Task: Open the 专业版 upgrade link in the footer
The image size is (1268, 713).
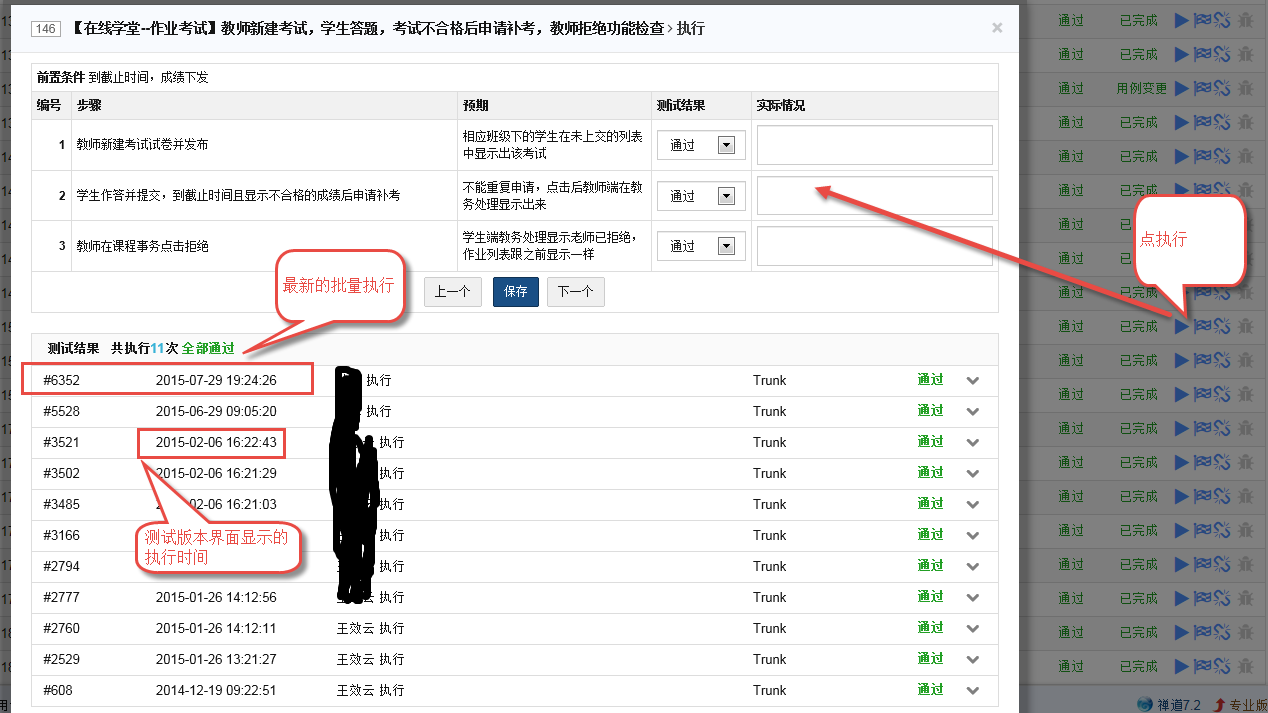Action: click(1238, 704)
